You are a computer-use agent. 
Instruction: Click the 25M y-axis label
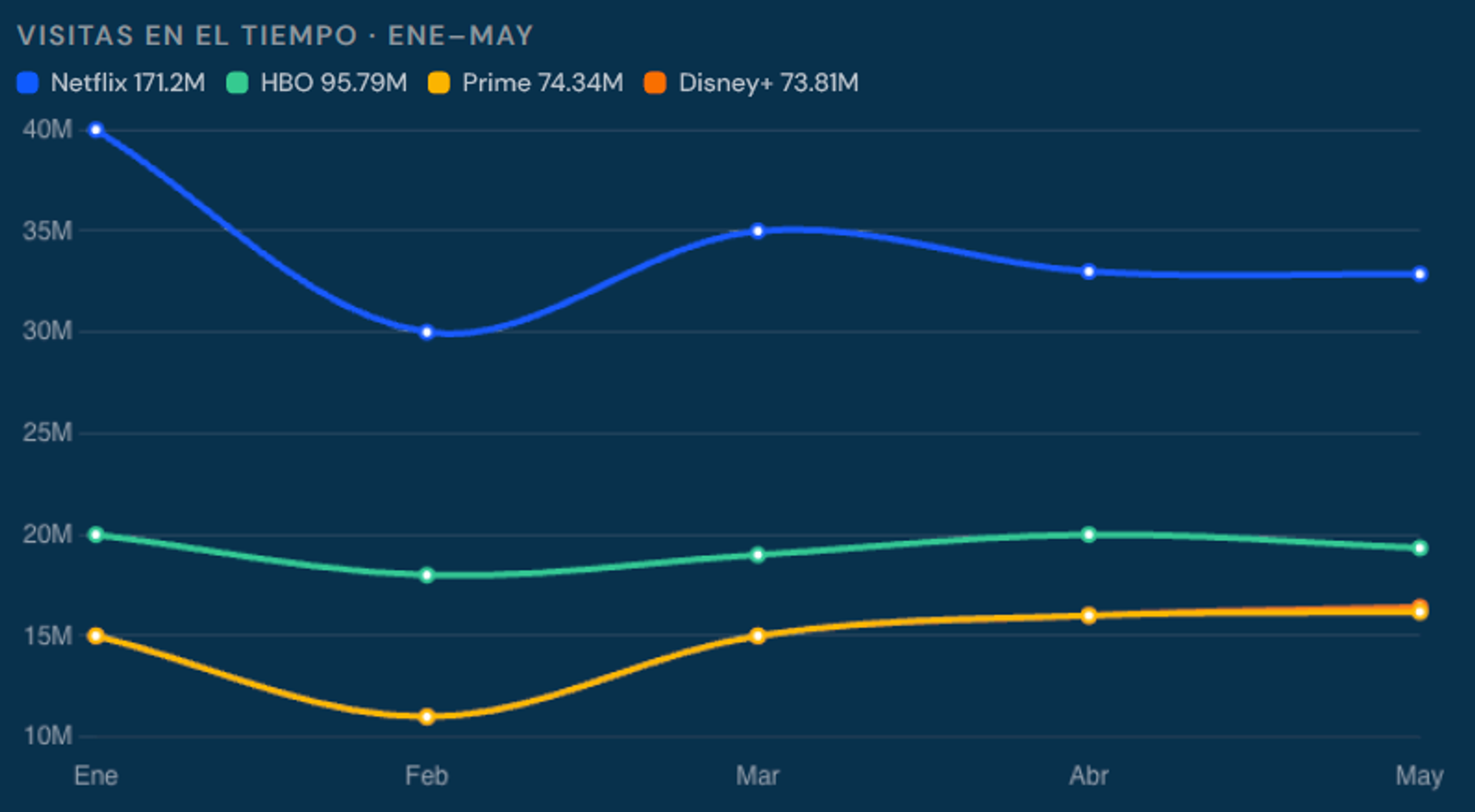pyautogui.click(x=48, y=432)
